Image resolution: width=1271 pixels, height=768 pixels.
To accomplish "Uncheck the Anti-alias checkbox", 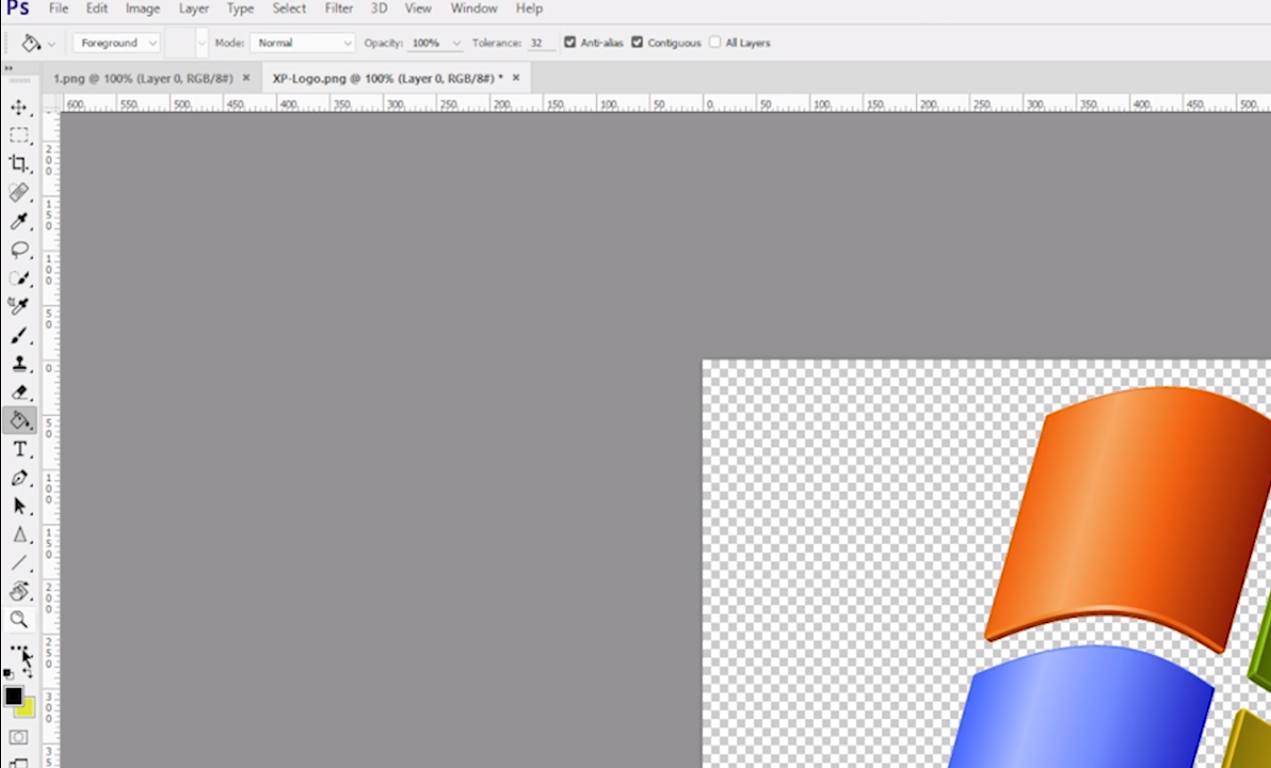I will [x=570, y=43].
